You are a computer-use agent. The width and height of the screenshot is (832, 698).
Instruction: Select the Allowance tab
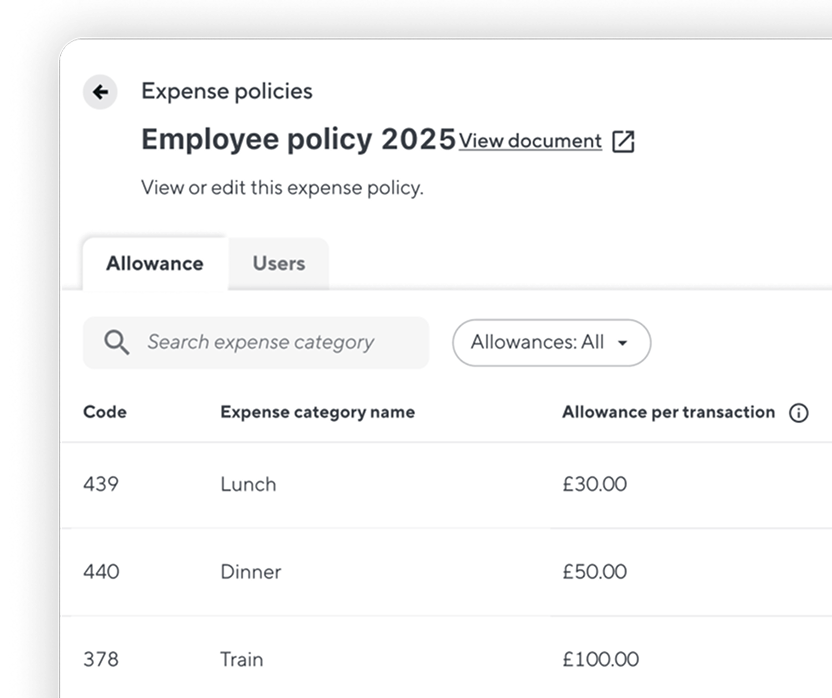coord(155,264)
